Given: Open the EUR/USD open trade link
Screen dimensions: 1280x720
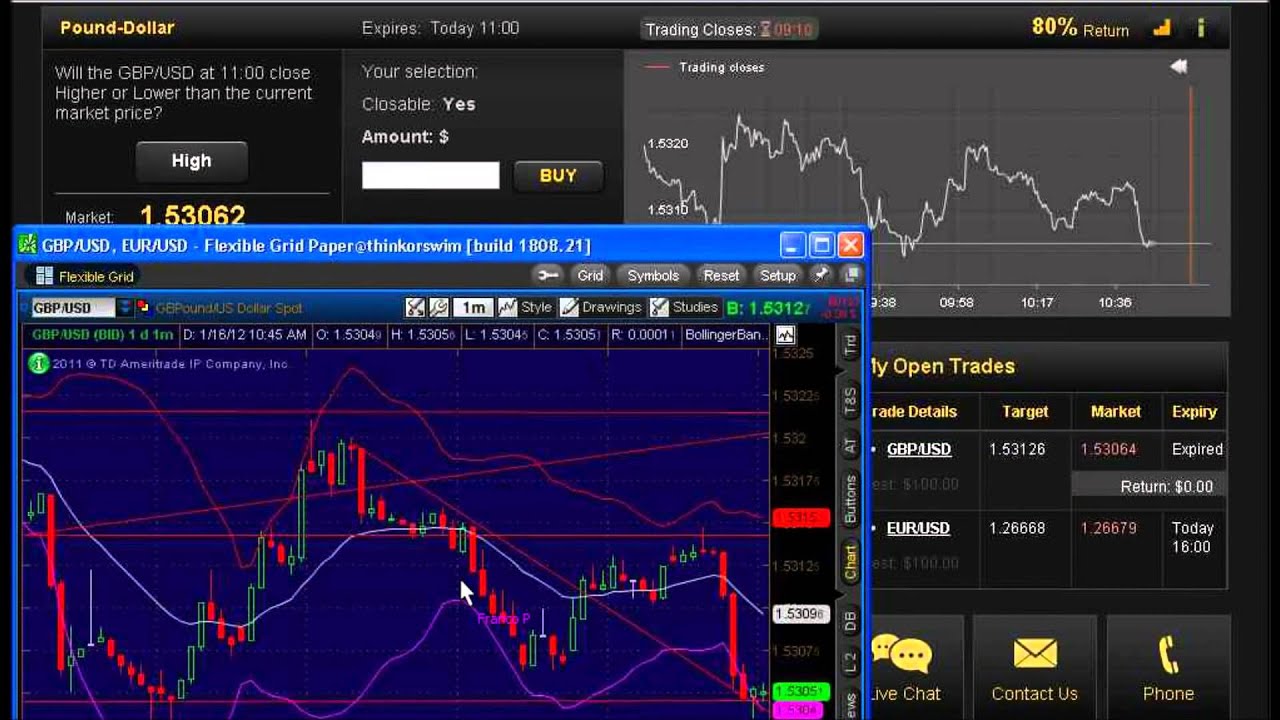Looking at the screenshot, I should (x=918, y=528).
